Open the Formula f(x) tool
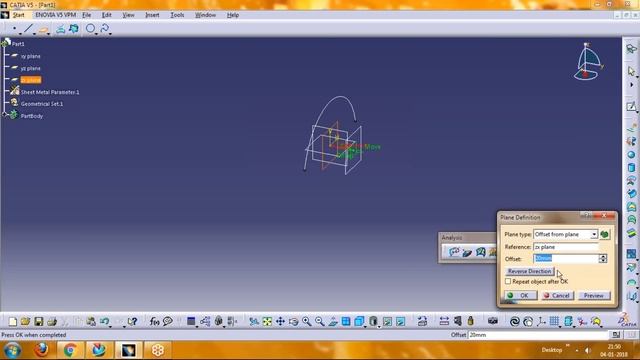The image size is (640, 360). [154, 322]
